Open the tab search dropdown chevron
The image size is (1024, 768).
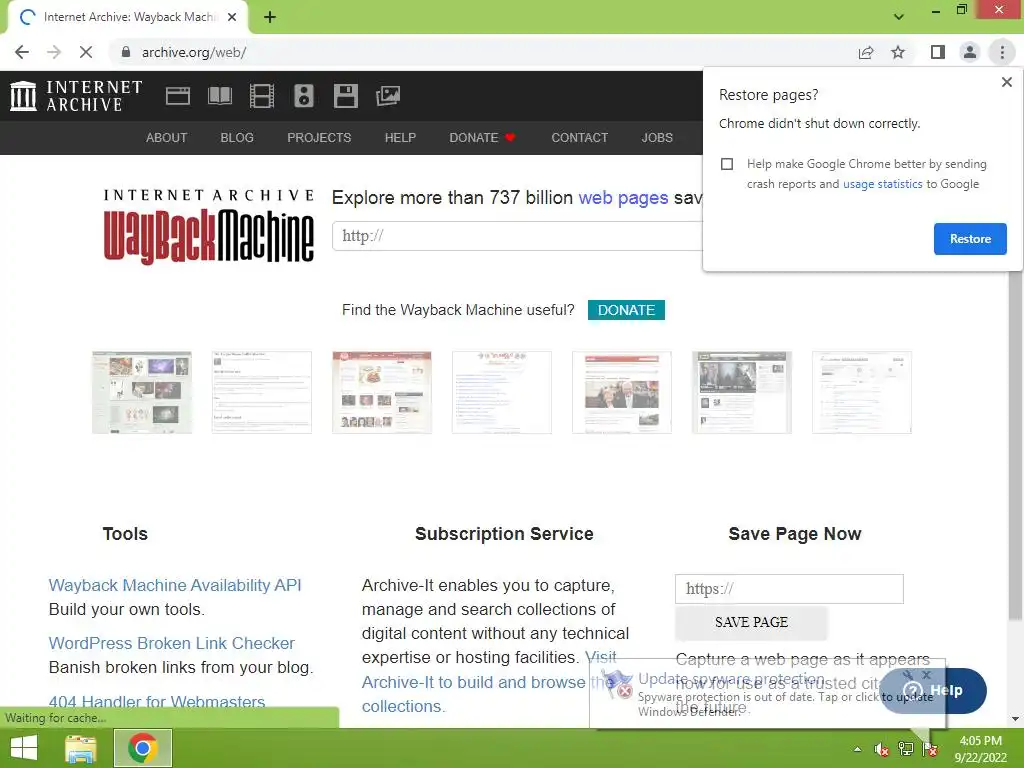click(899, 17)
